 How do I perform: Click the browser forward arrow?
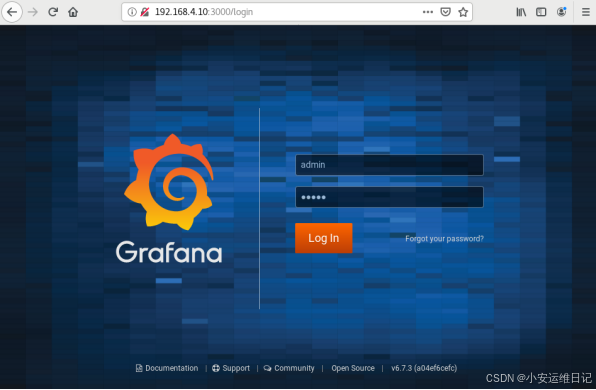pos(33,12)
